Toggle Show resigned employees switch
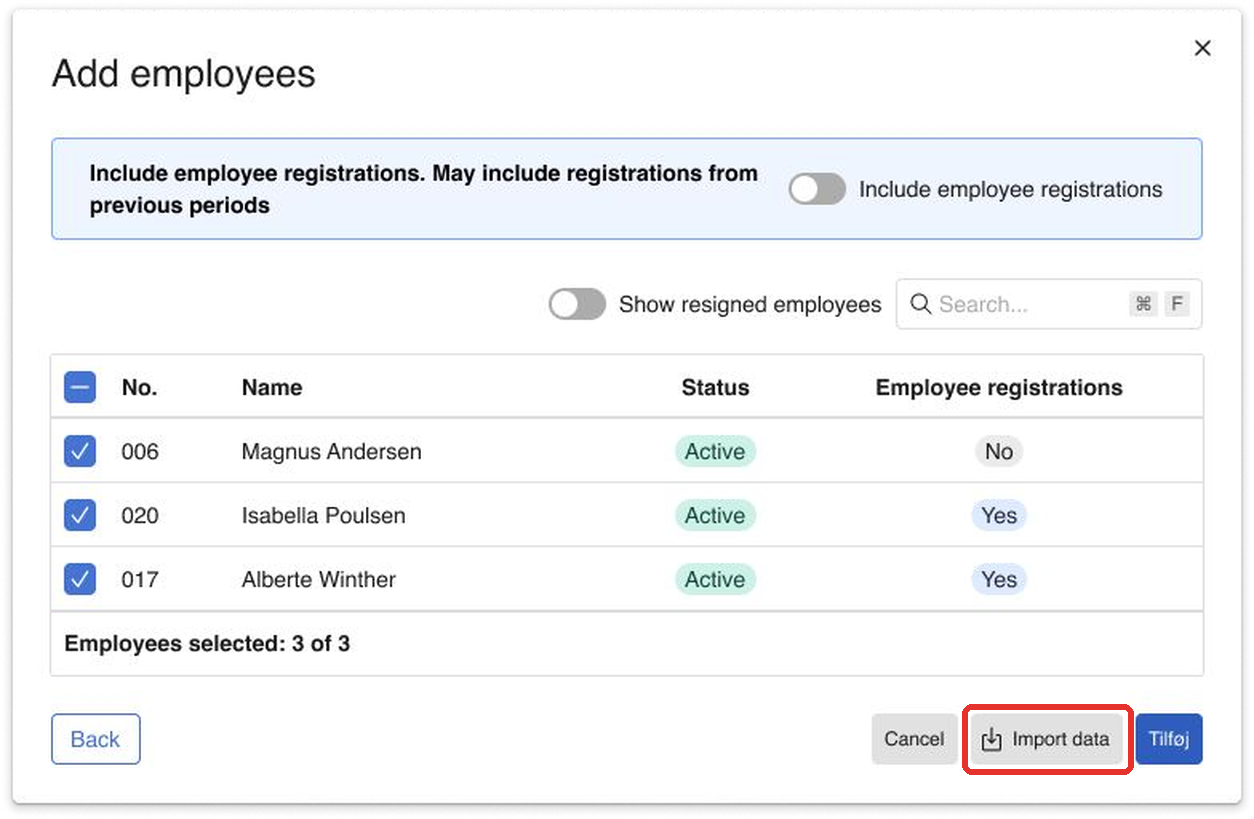The width and height of the screenshot is (1254, 819). point(577,304)
